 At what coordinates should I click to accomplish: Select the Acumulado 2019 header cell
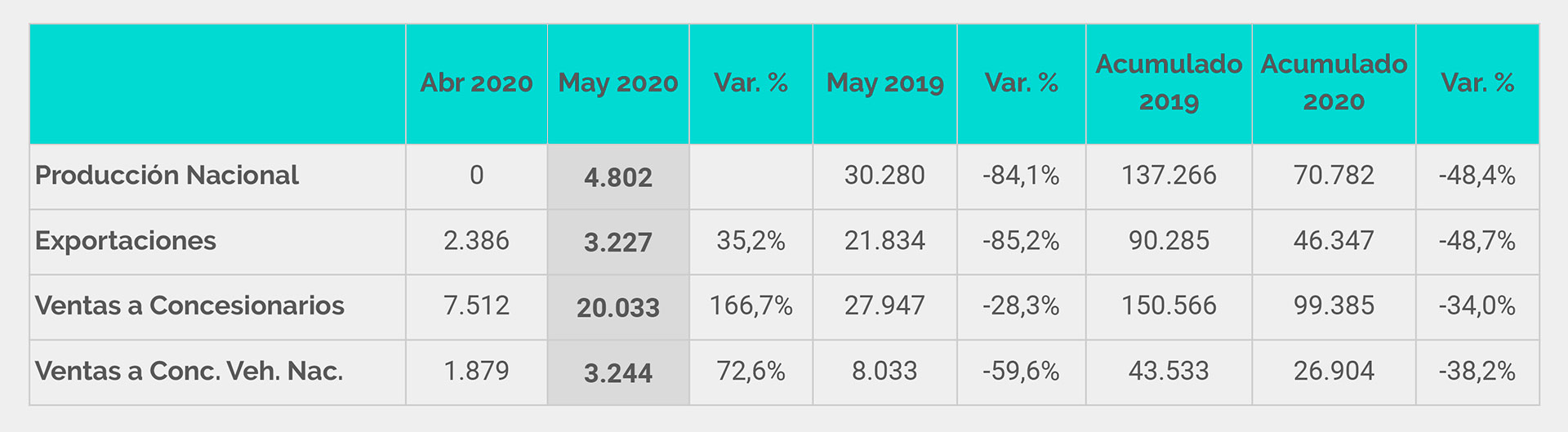[x=1169, y=83]
